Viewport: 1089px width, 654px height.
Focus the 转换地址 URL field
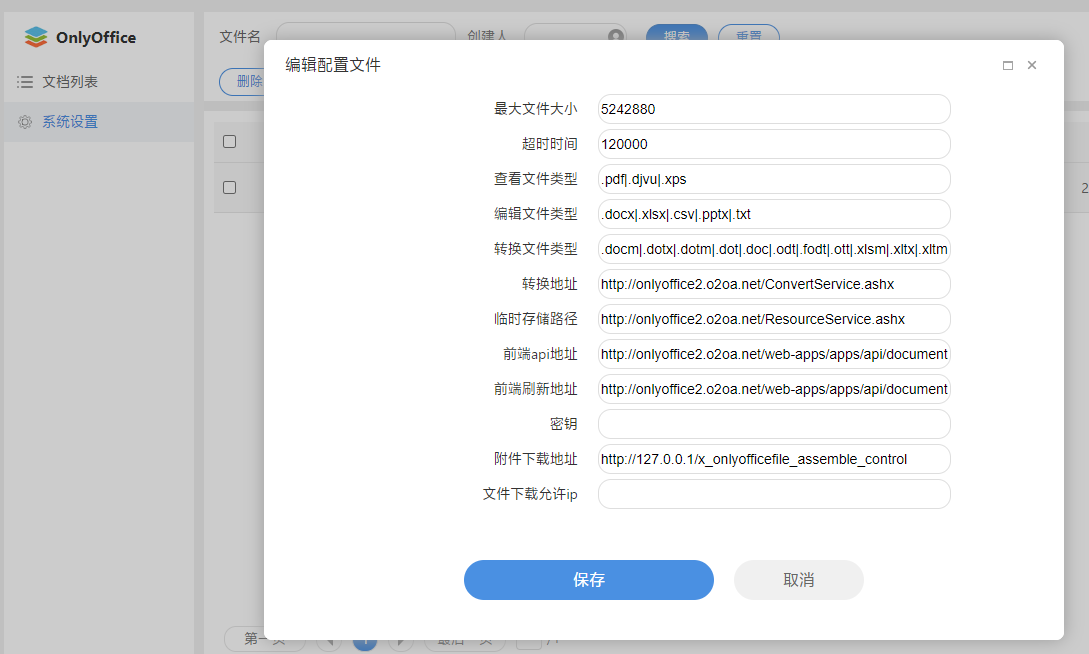[773, 284]
